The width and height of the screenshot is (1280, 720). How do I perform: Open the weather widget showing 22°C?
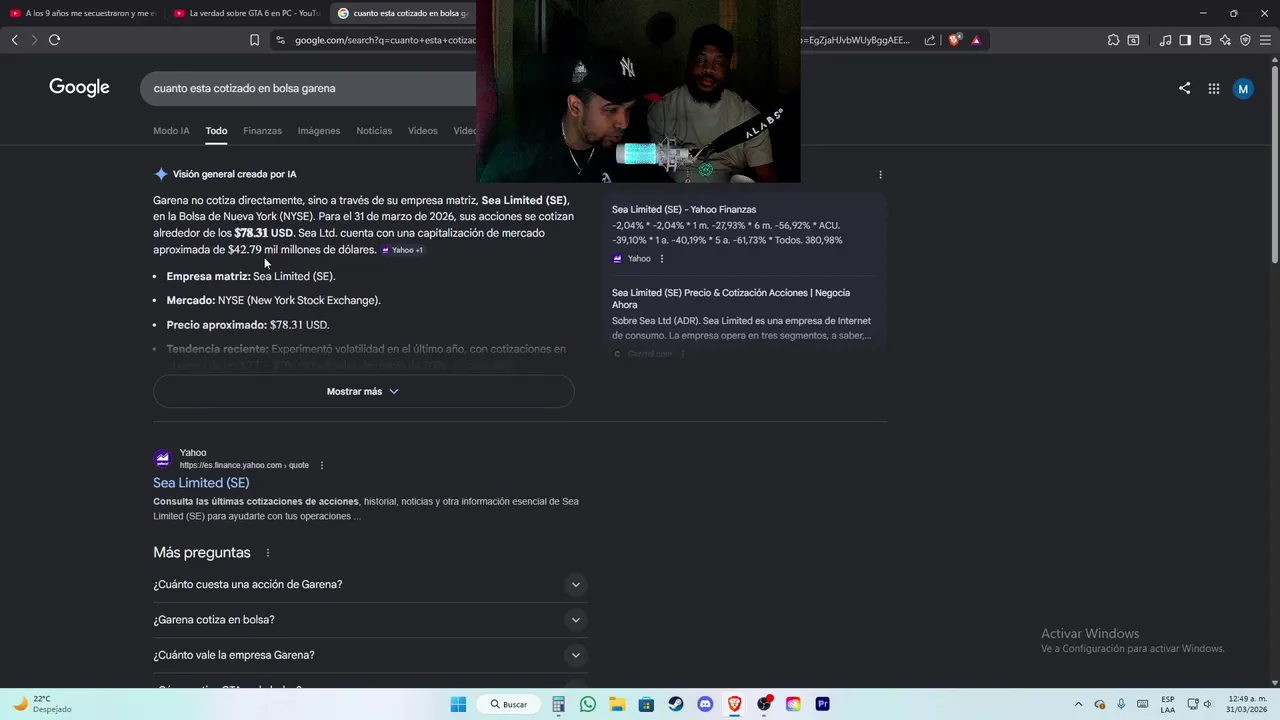coord(42,704)
